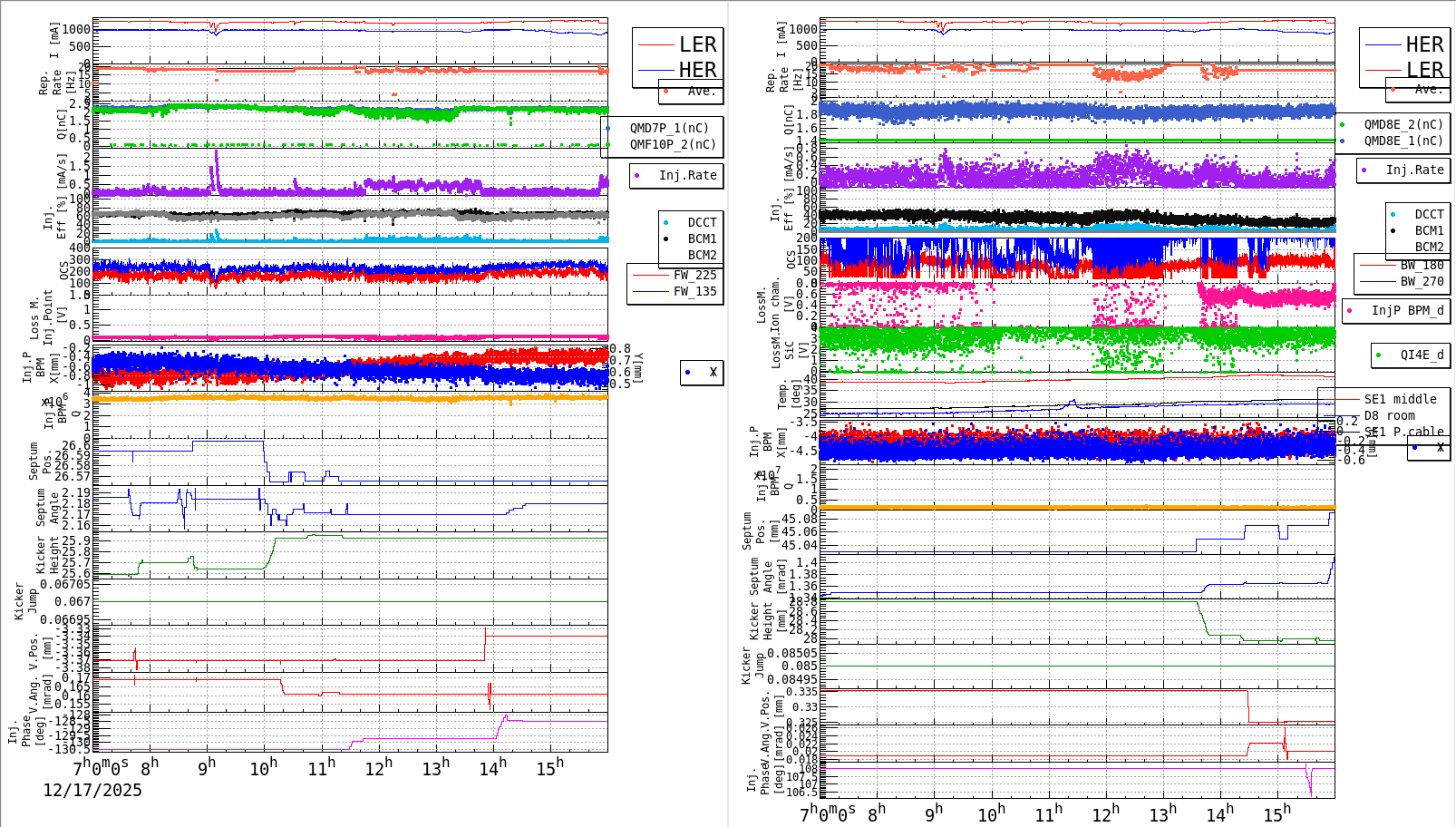Open the FW_225 legend entry
The width and height of the screenshot is (1456, 827).
click(681, 275)
